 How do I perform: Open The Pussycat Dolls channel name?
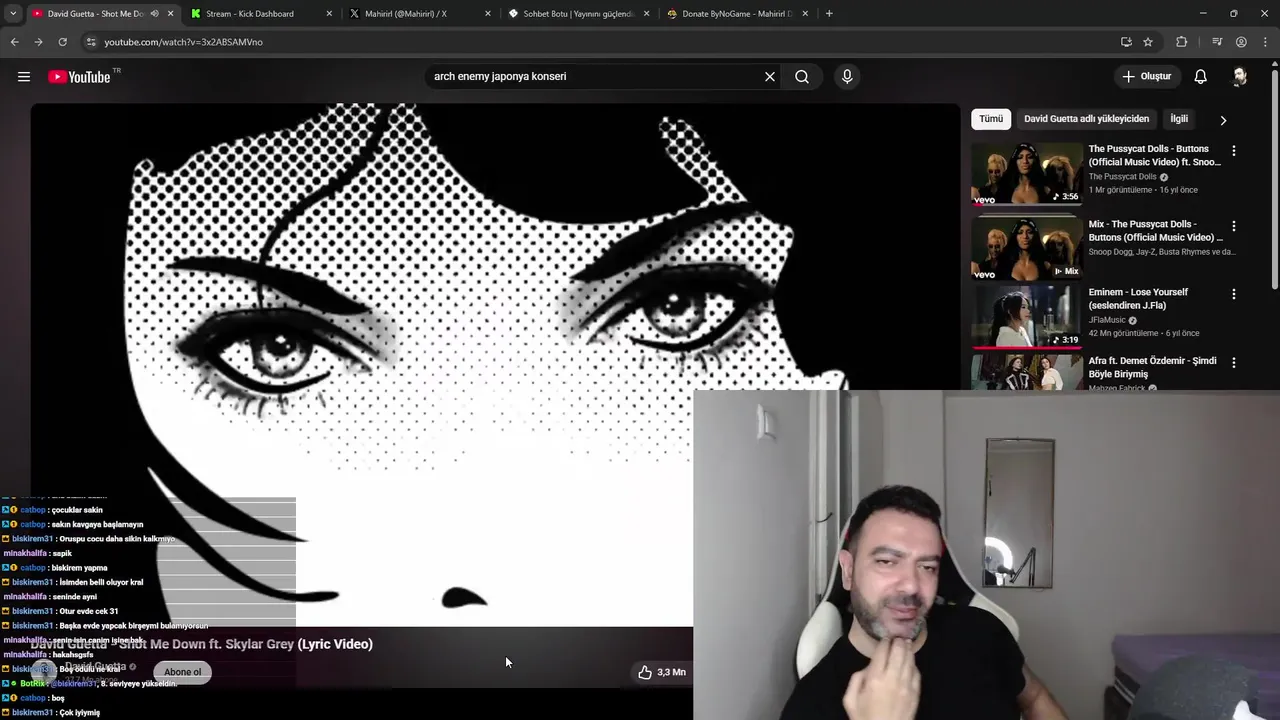pos(1122,177)
